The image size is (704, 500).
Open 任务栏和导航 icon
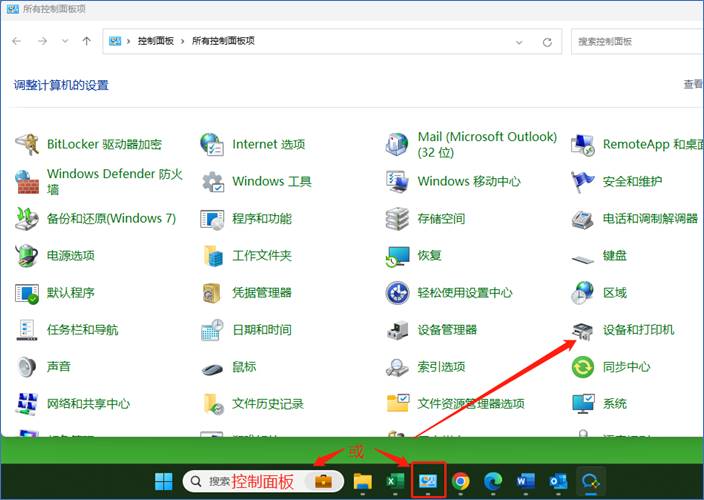click(27, 330)
